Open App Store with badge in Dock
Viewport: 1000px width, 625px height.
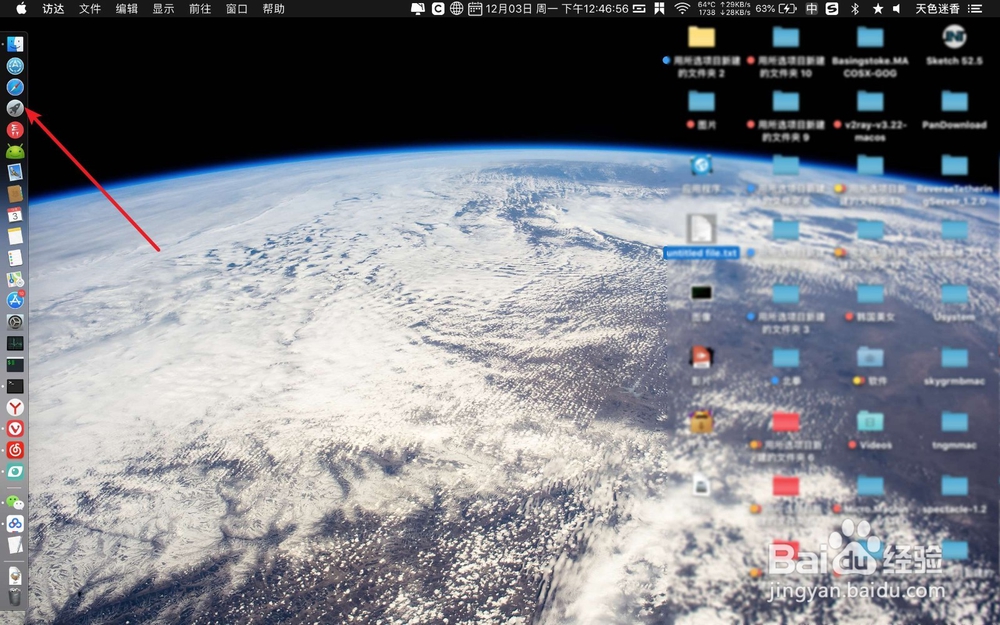click(x=15, y=300)
